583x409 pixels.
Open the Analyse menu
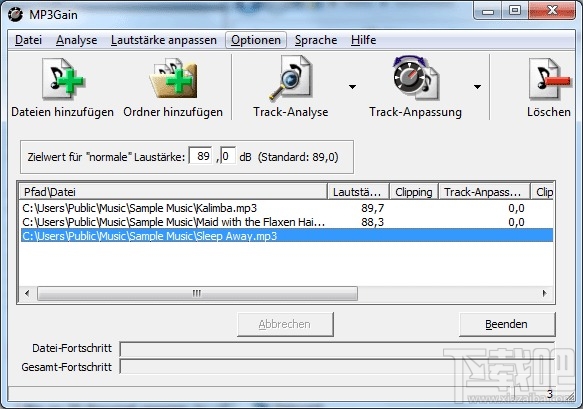pyautogui.click(x=77, y=40)
